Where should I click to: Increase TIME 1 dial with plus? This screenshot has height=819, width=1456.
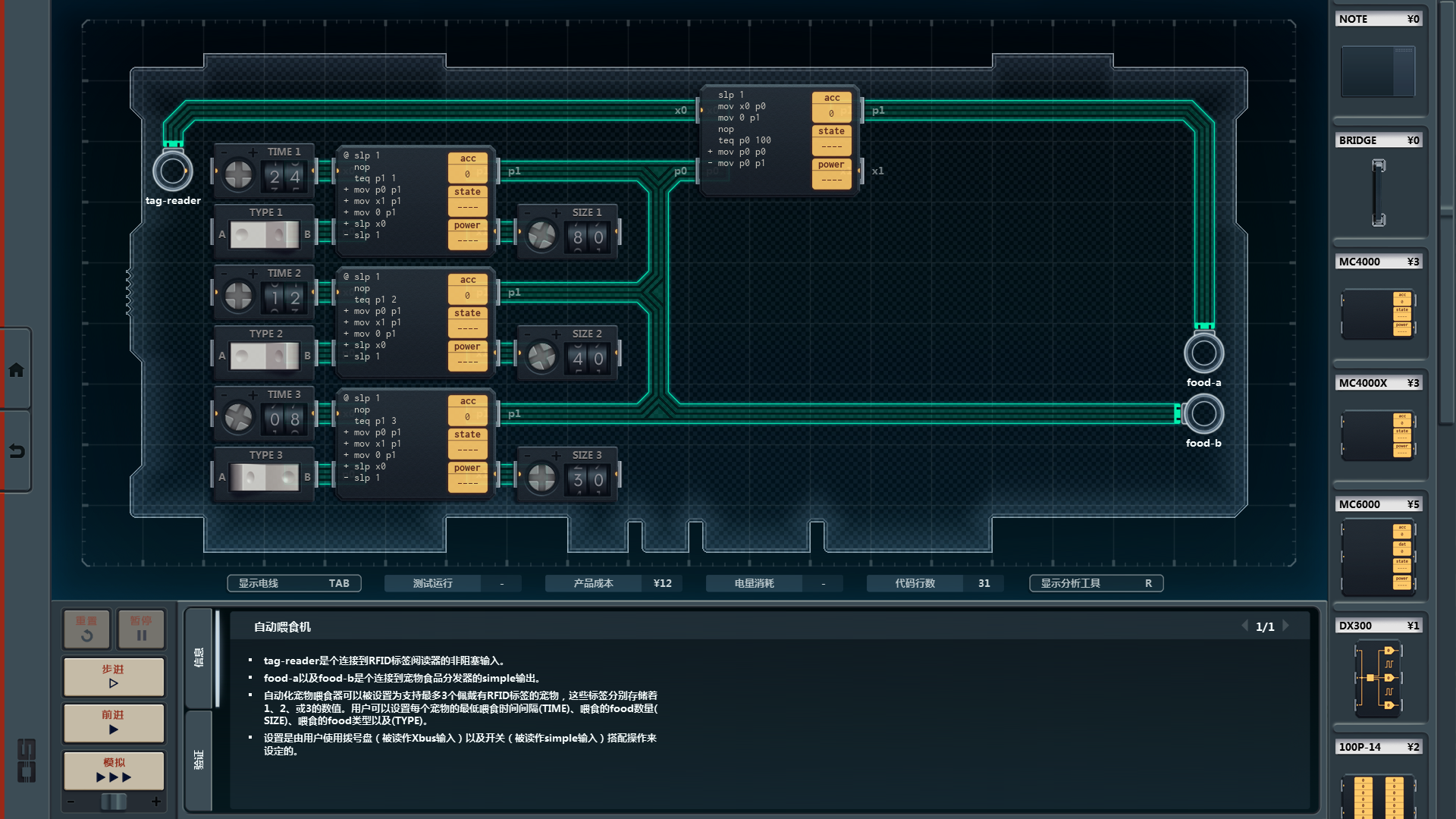tap(253, 152)
